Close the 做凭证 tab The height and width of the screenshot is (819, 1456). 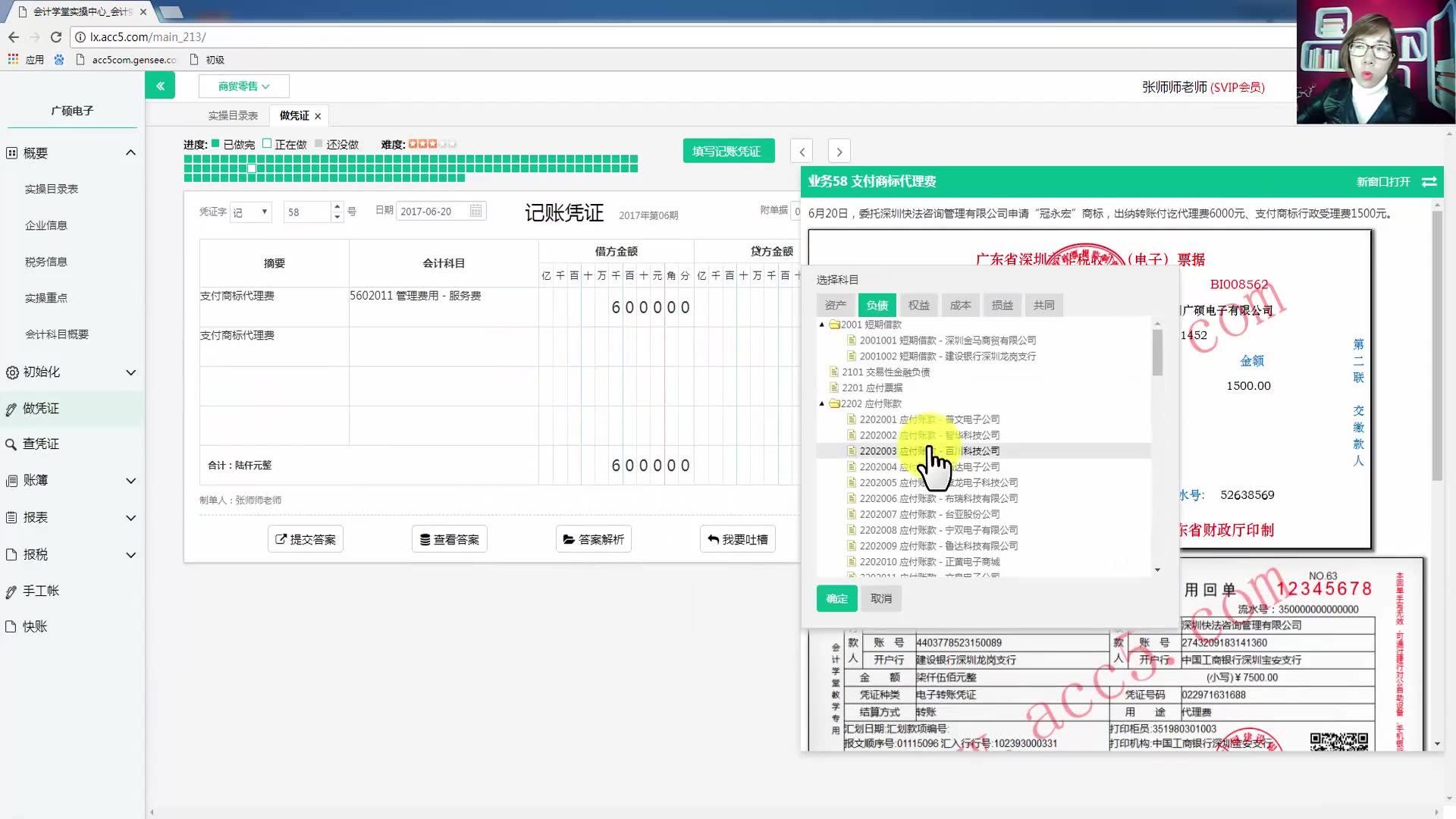(318, 116)
